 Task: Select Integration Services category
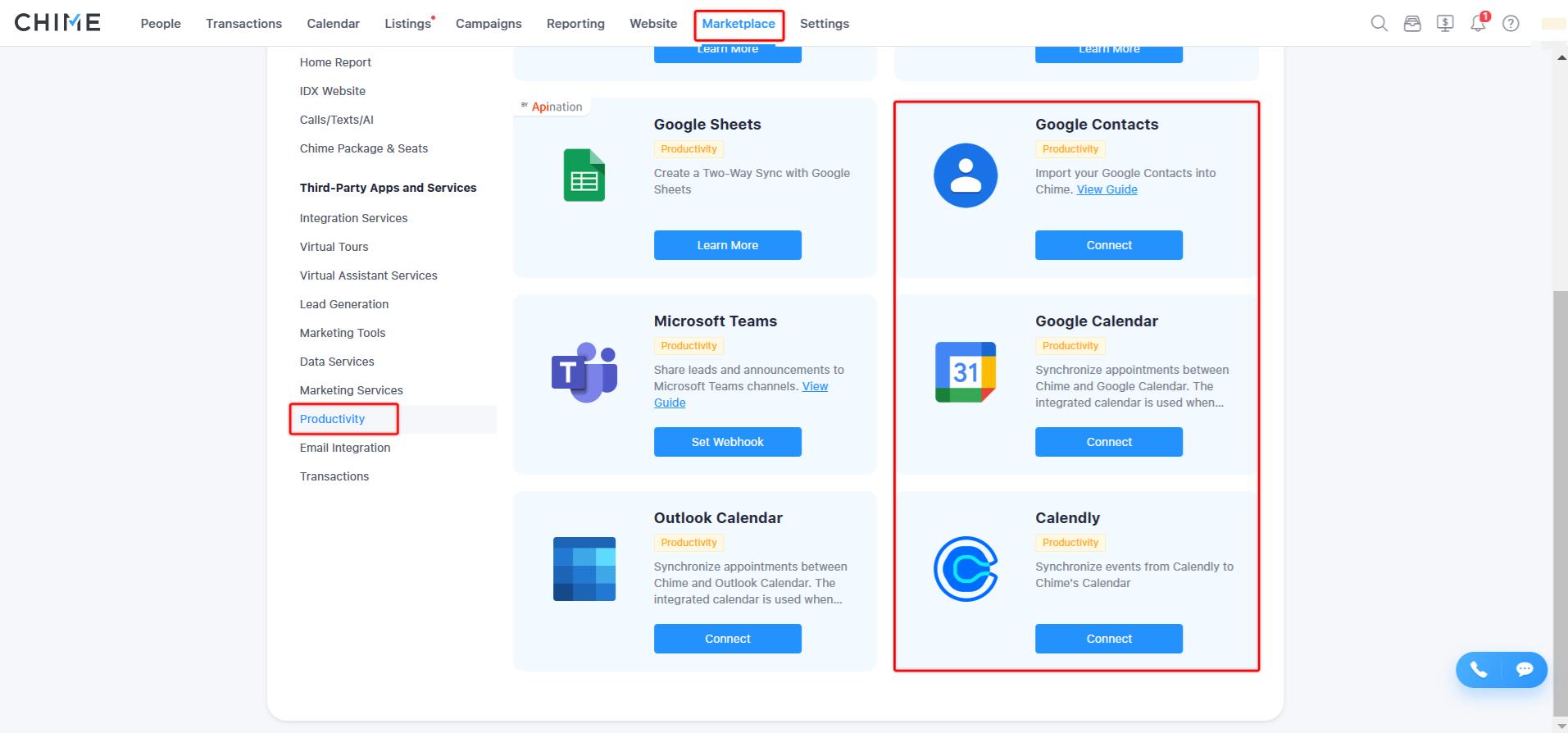point(353,218)
